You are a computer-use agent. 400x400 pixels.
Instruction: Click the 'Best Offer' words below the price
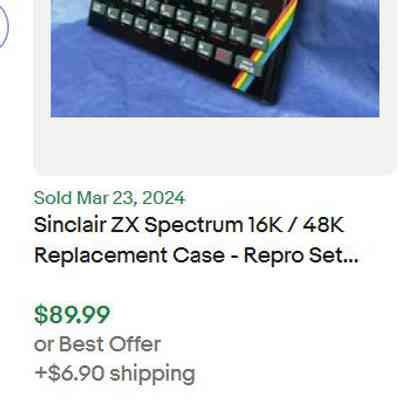[x=110, y=344]
